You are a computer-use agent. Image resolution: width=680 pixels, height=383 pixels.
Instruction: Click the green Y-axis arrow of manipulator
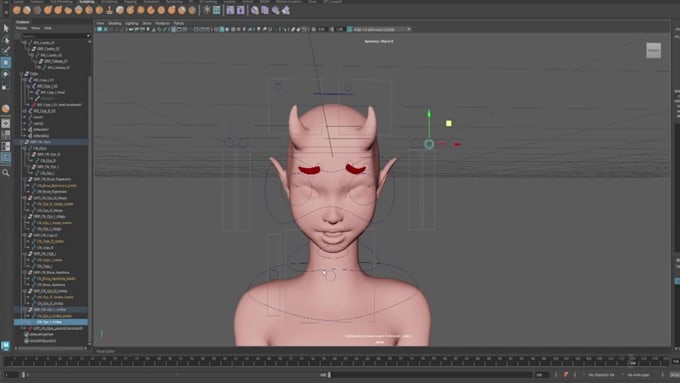pyautogui.click(x=429, y=114)
